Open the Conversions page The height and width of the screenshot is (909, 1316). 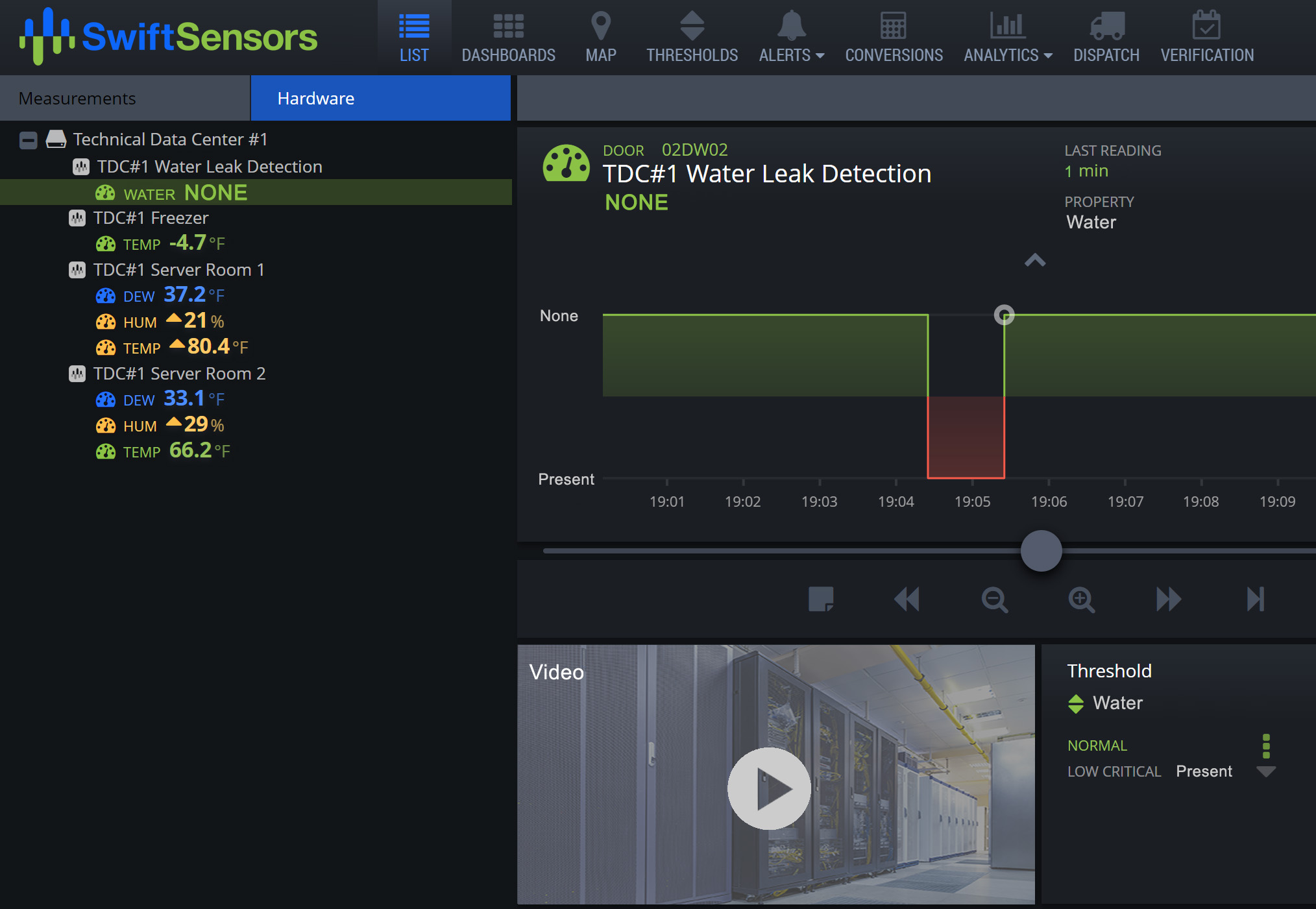tap(894, 38)
